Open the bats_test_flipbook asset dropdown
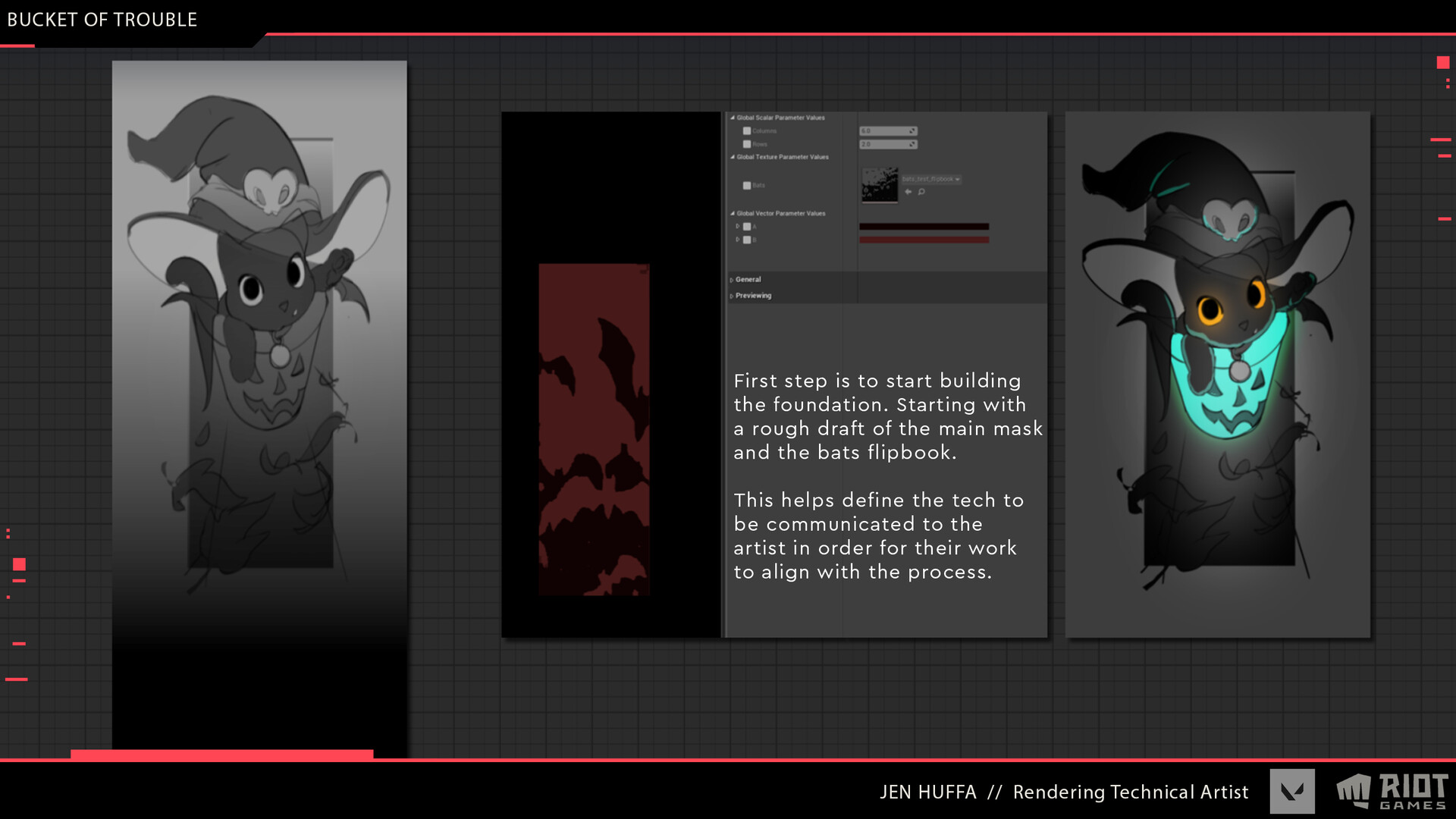The image size is (1456, 819). click(x=957, y=180)
